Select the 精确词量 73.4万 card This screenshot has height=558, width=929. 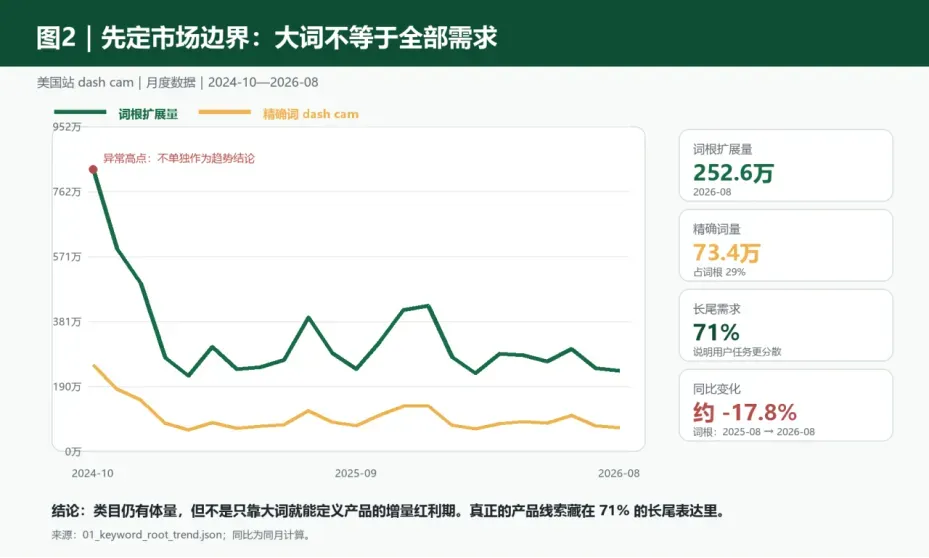[786, 245]
